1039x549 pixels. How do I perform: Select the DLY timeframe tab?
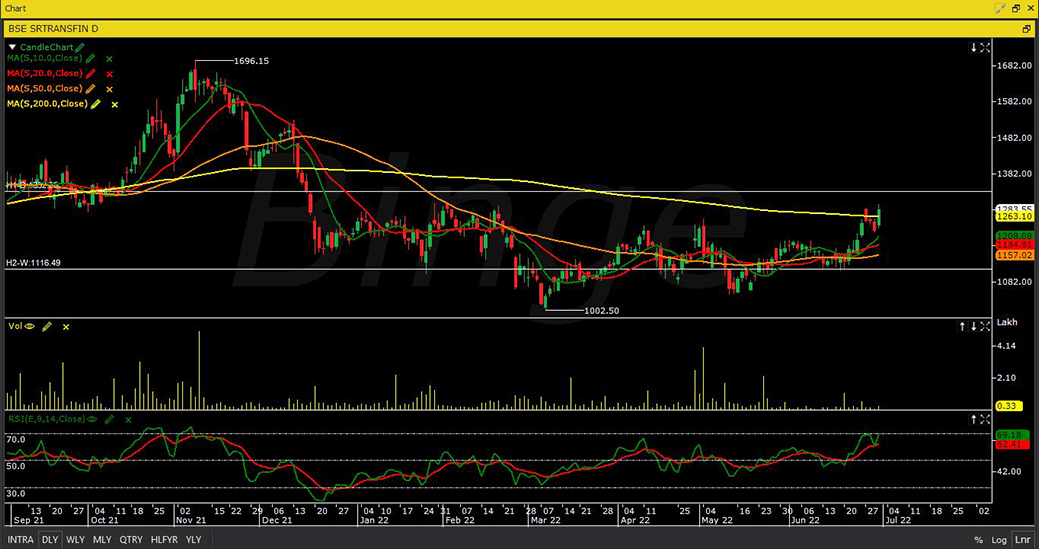50,540
